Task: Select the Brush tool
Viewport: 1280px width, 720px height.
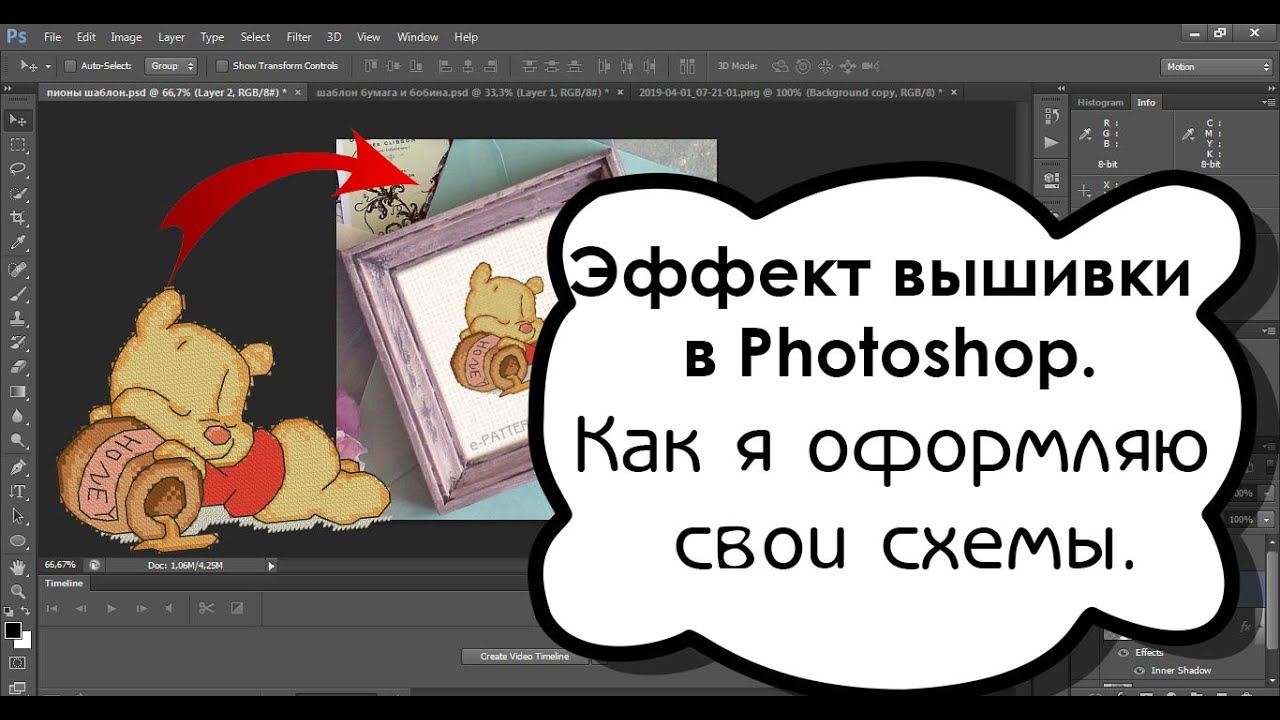Action: 18,294
